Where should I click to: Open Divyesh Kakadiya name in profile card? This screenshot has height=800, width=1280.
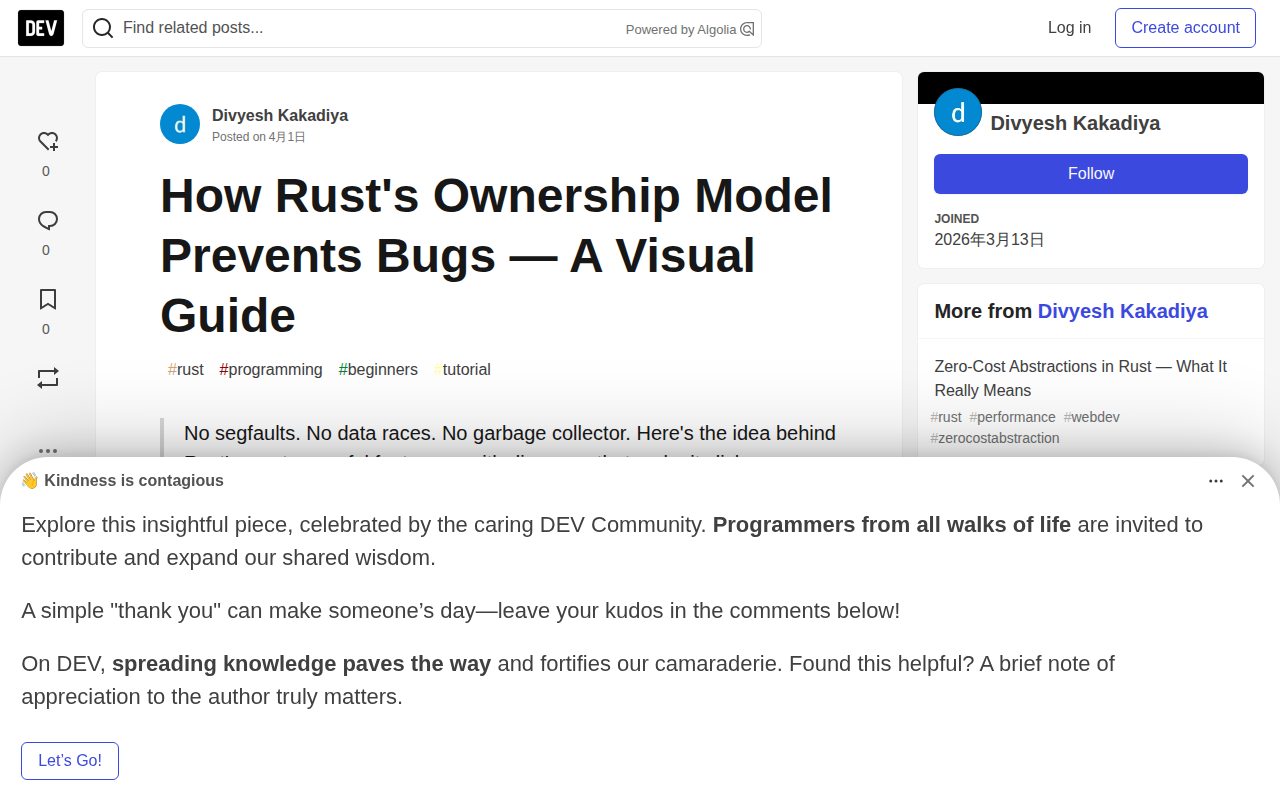tap(1075, 123)
